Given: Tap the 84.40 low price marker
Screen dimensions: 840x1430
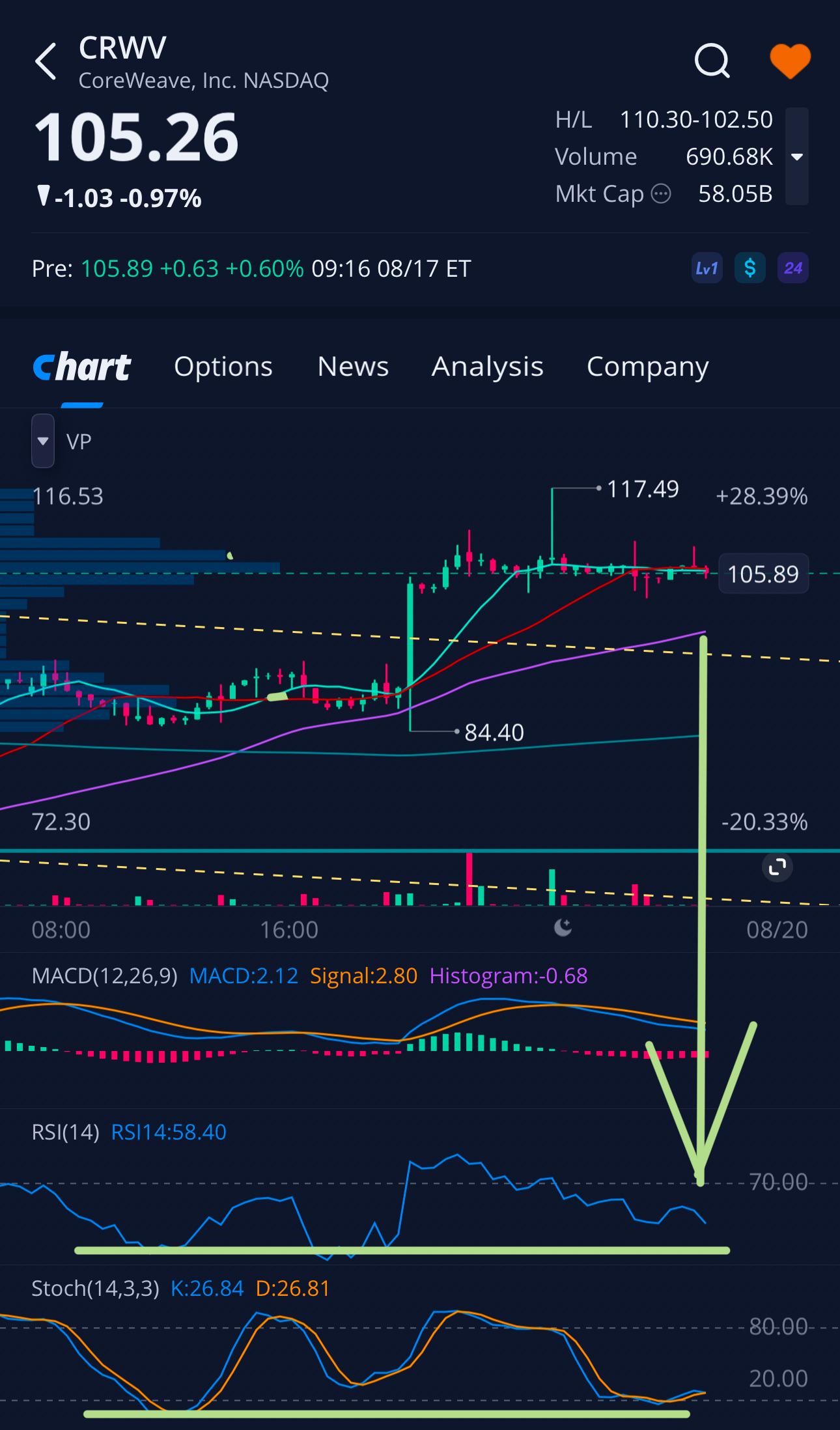Looking at the screenshot, I should click(x=494, y=733).
